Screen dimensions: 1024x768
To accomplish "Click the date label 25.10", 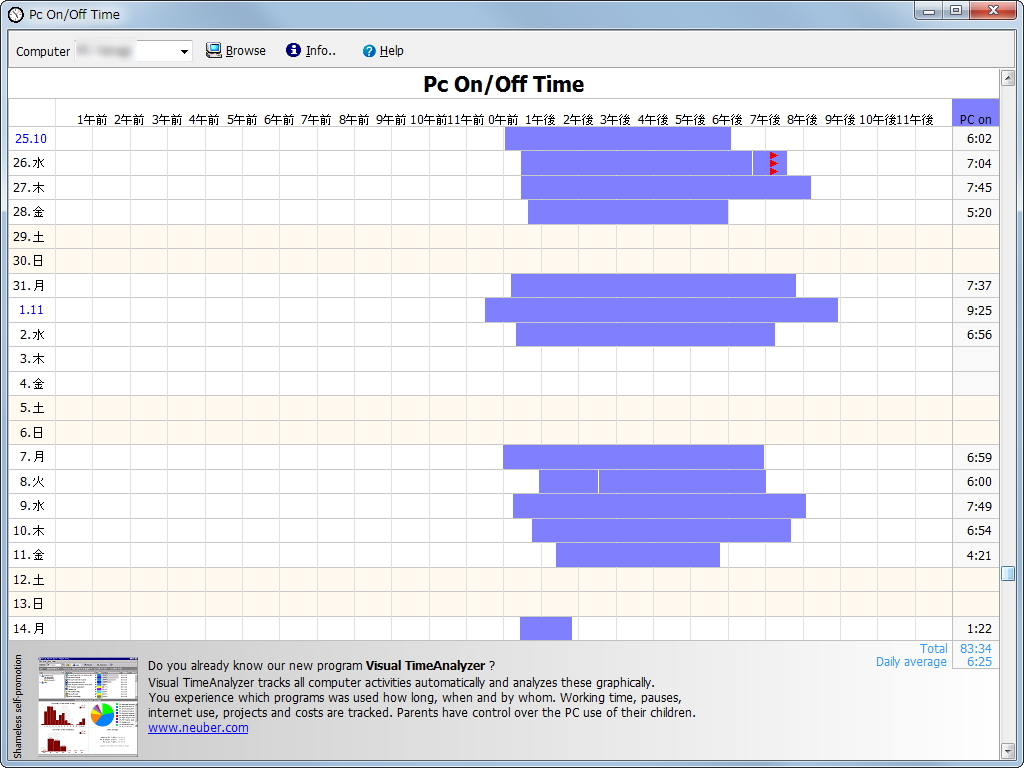I will point(31,138).
